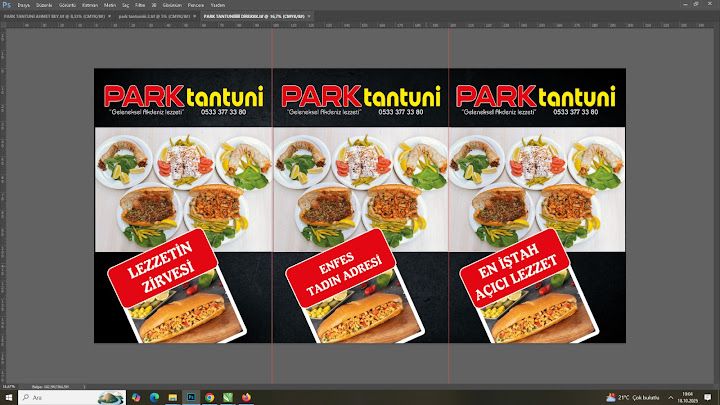
Task: Close the PARK TANTUNI DIREKLER tab
Action: pyautogui.click(x=309, y=16)
